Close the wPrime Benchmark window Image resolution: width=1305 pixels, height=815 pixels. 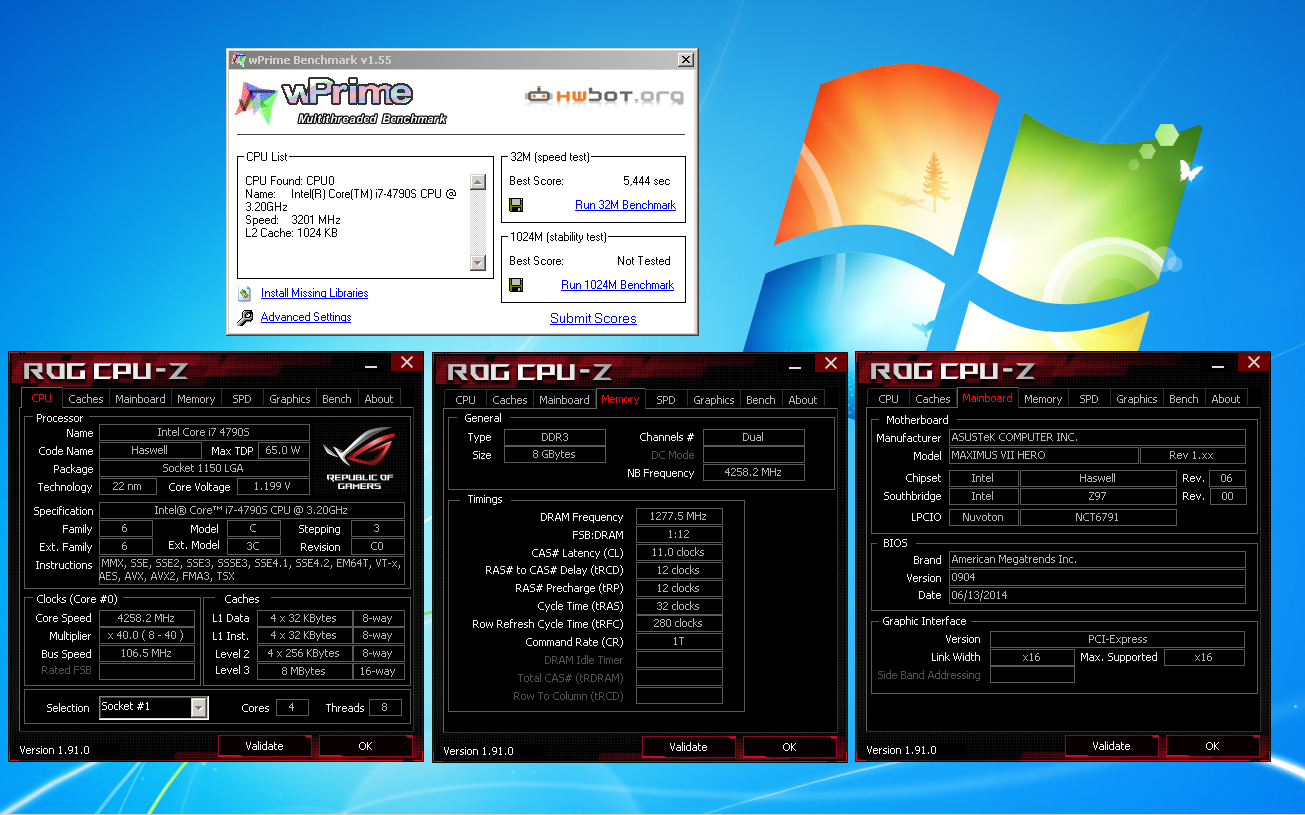tap(685, 60)
